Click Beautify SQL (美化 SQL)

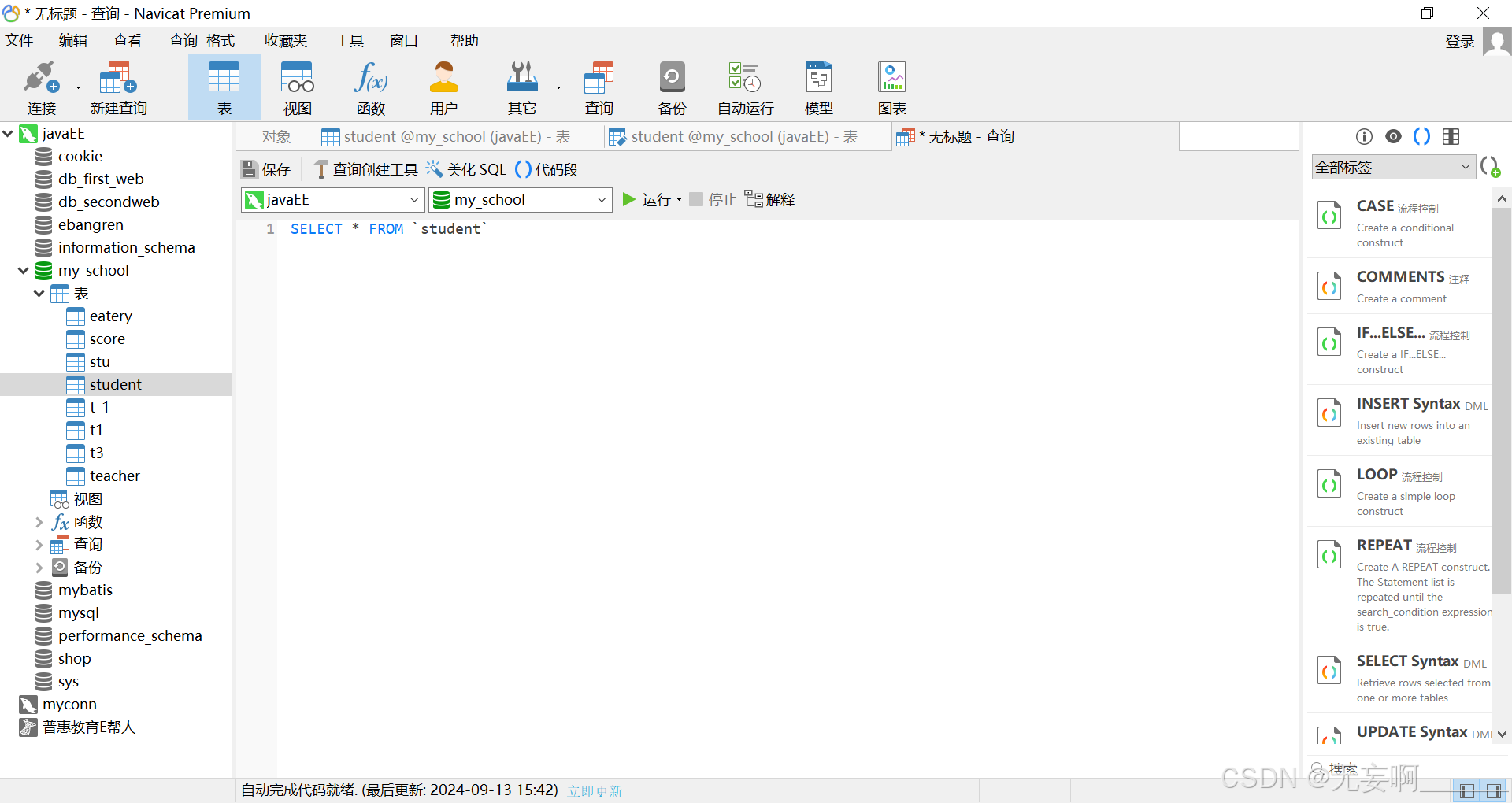[466, 169]
